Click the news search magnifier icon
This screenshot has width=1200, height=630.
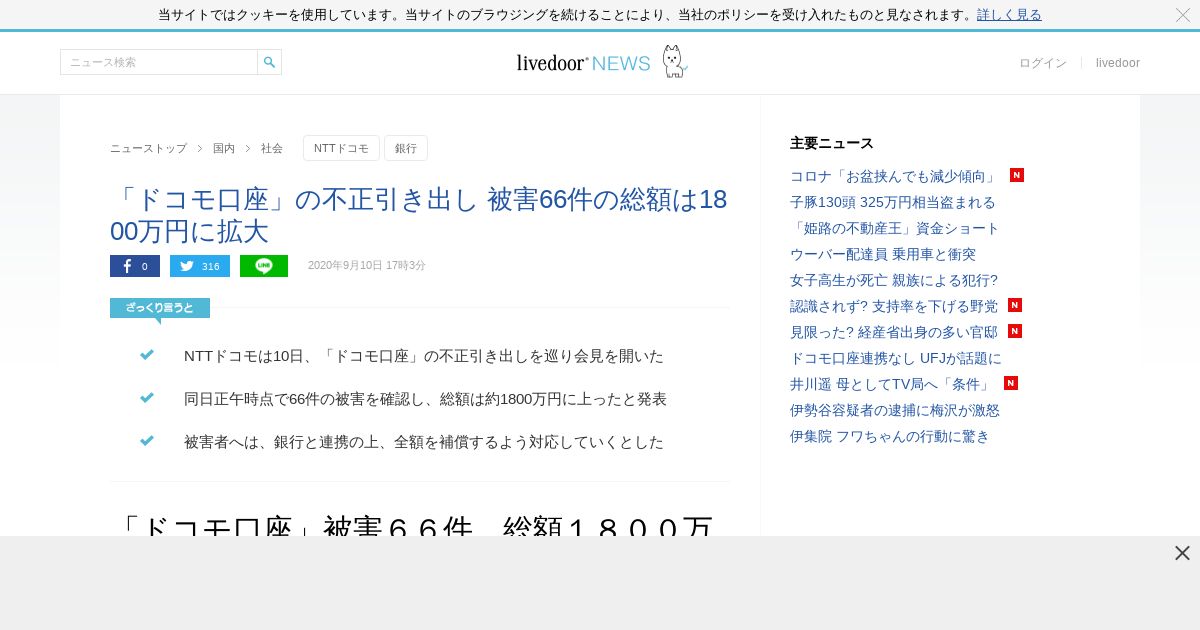click(269, 62)
